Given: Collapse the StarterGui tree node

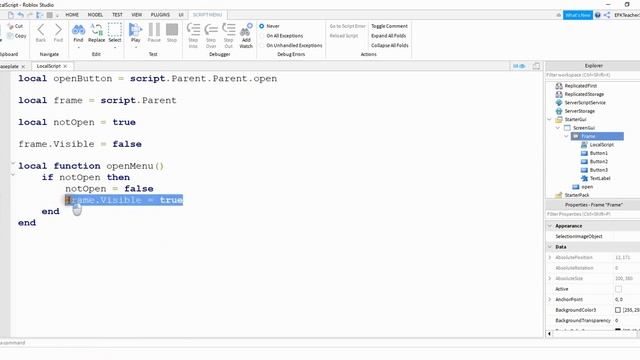Looking at the screenshot, I should point(549,120).
